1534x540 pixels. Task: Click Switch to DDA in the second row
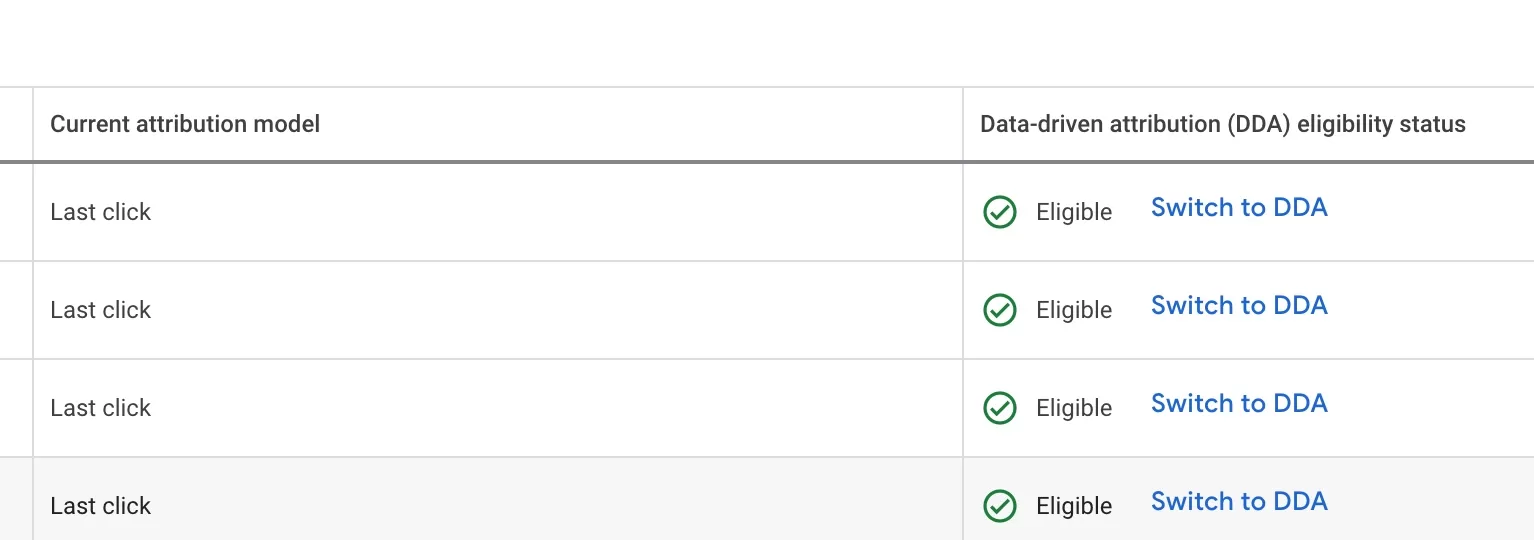[x=1239, y=305]
